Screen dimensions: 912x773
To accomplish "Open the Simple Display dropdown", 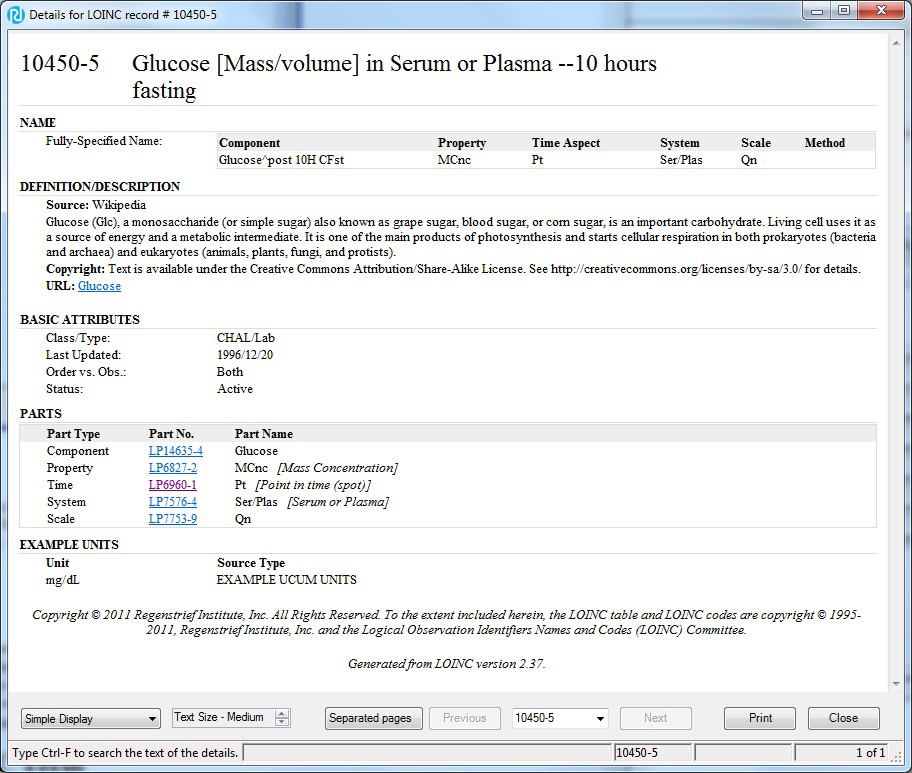I will [90, 719].
